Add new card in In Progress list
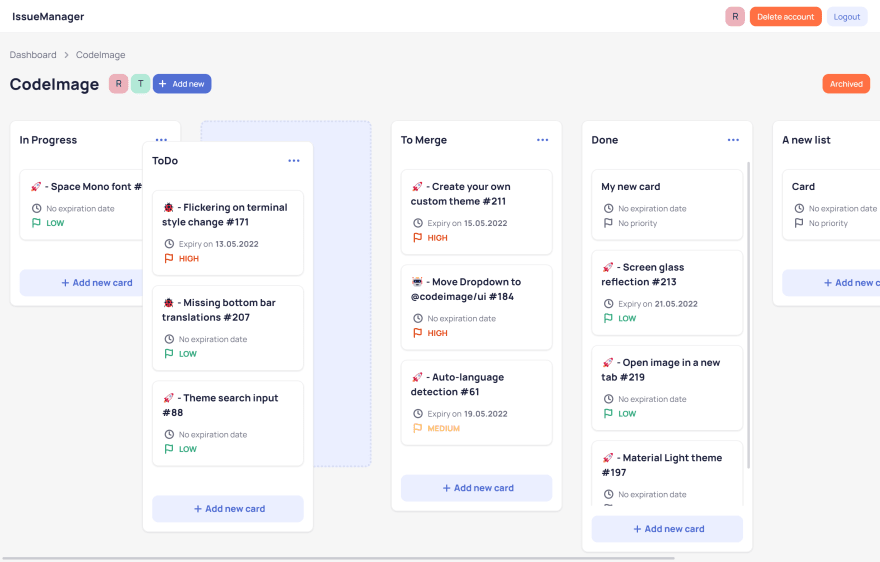The height and width of the screenshot is (562, 880). (81, 283)
